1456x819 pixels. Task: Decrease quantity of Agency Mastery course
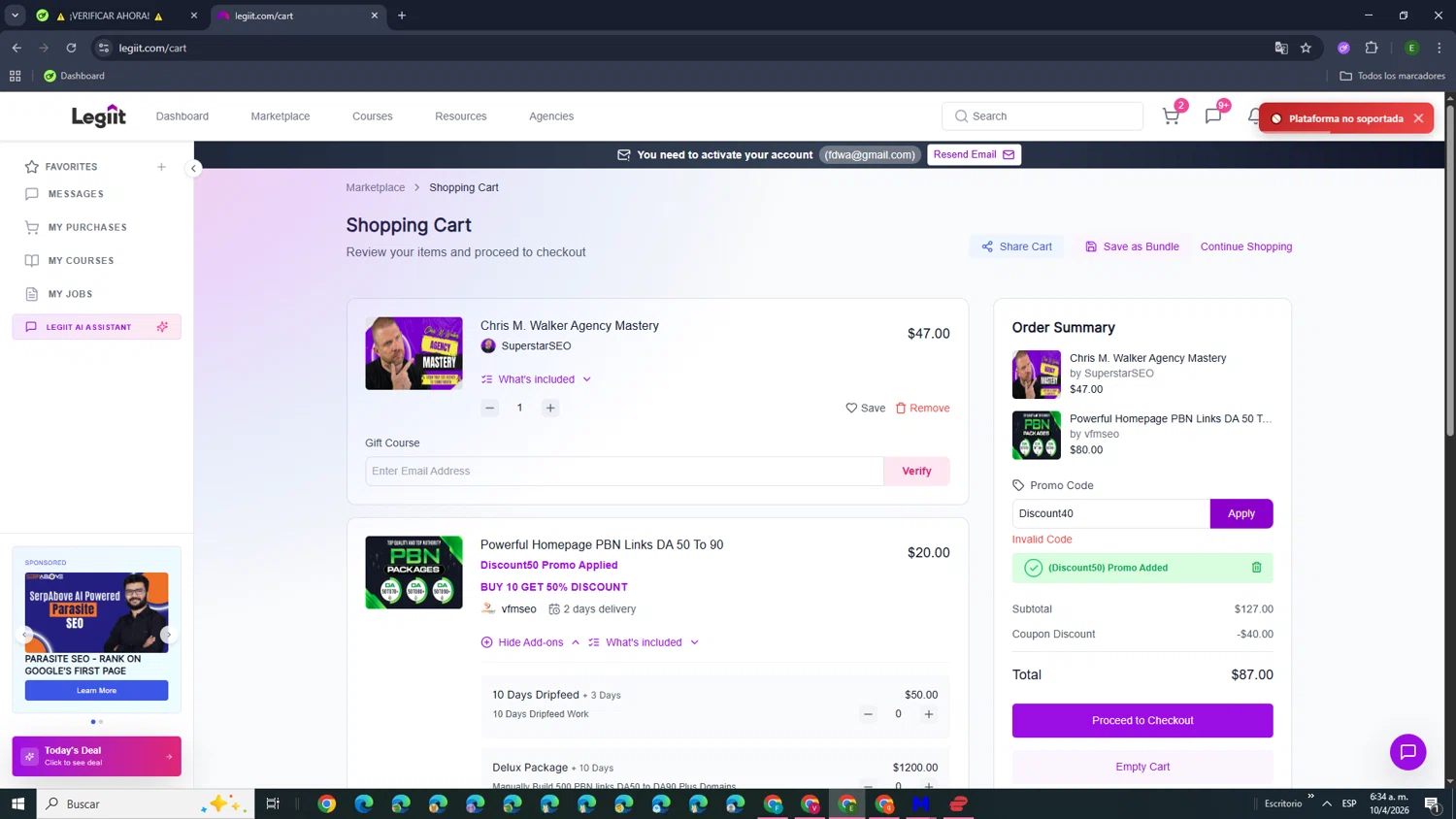coord(490,408)
